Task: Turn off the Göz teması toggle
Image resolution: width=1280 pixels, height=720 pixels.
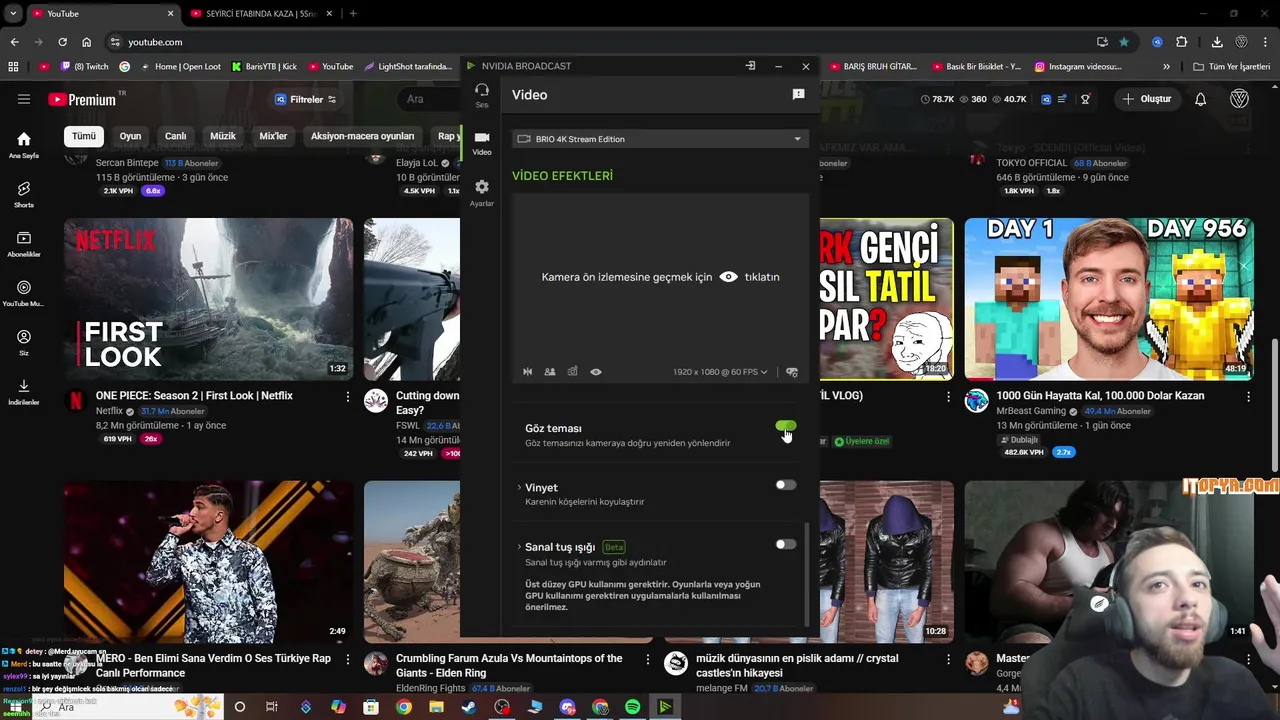Action: pos(786,427)
